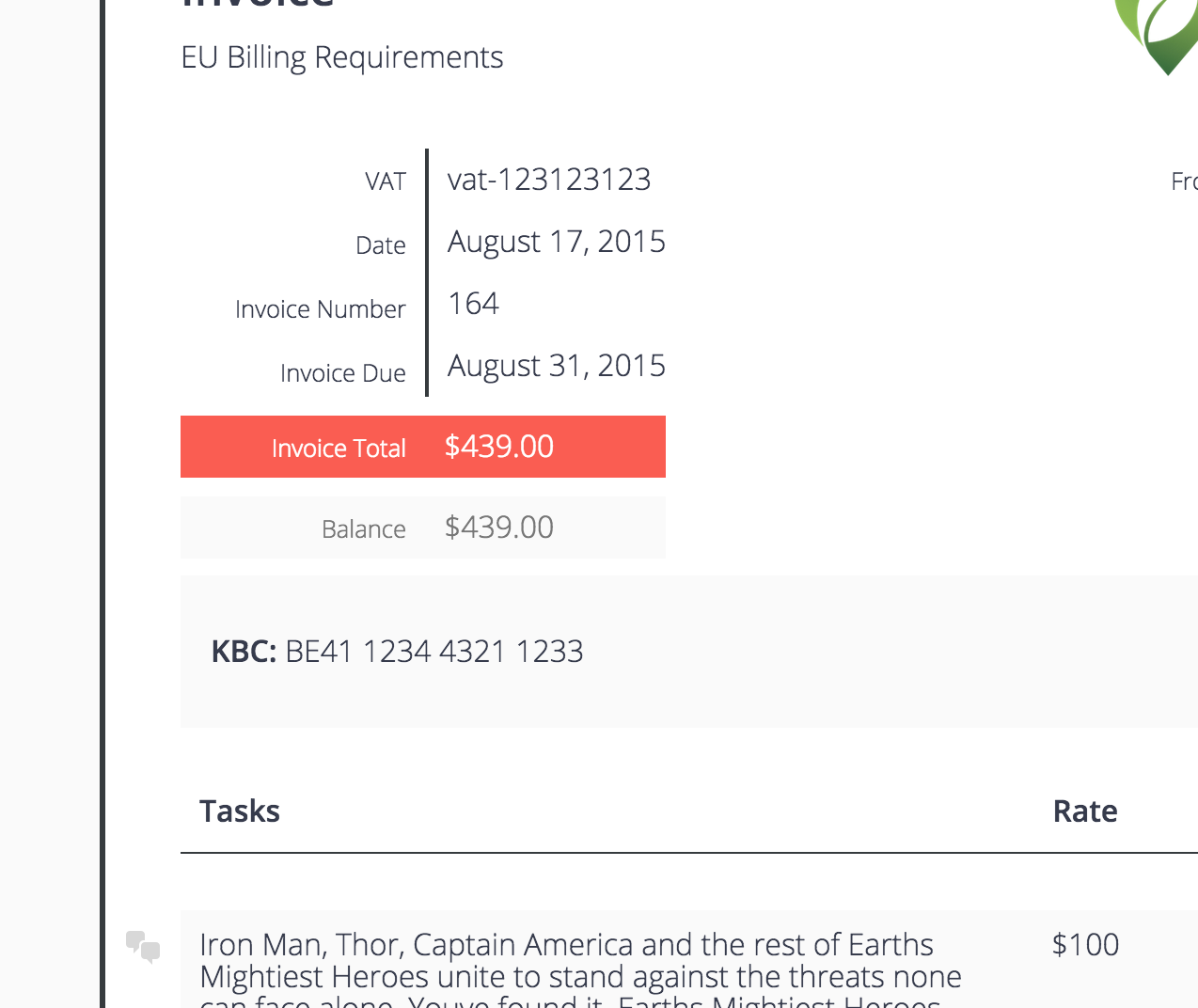Screen dimensions: 1198x1008
Task: Click the Balance label
Action: [x=363, y=529]
